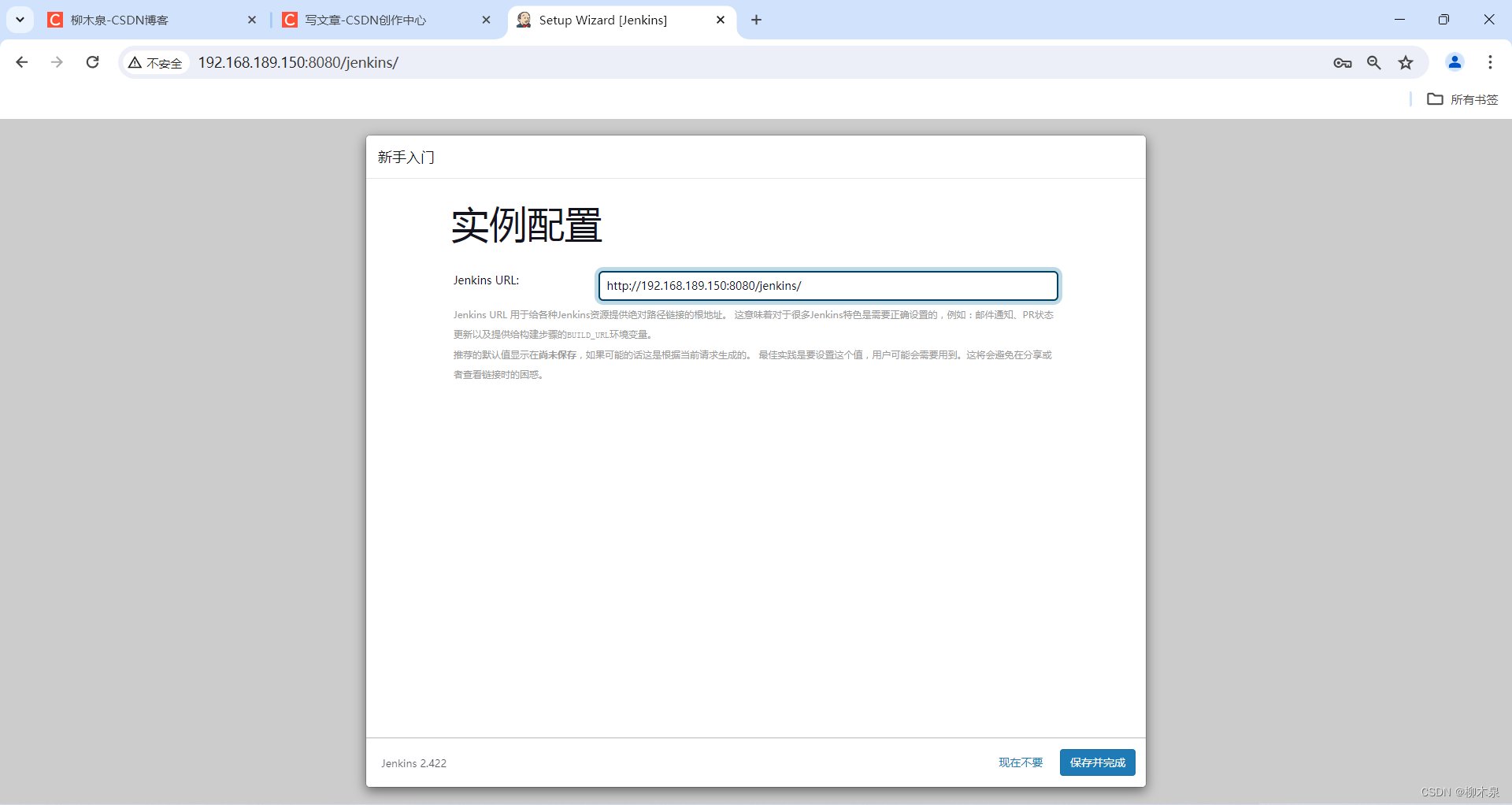Viewport: 1512px width, 805px height.
Task: Click the Jenkins URL: label
Action: [x=486, y=280]
